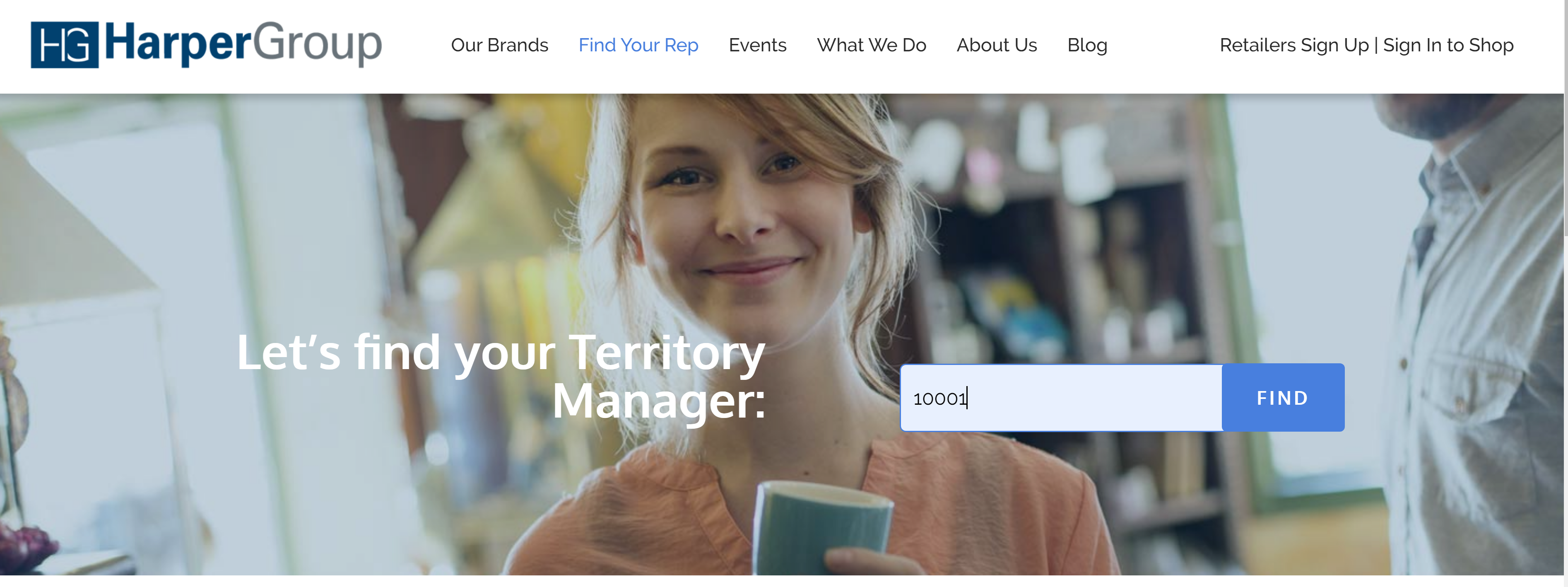
Task: Open the Events navigation link
Action: 757,45
